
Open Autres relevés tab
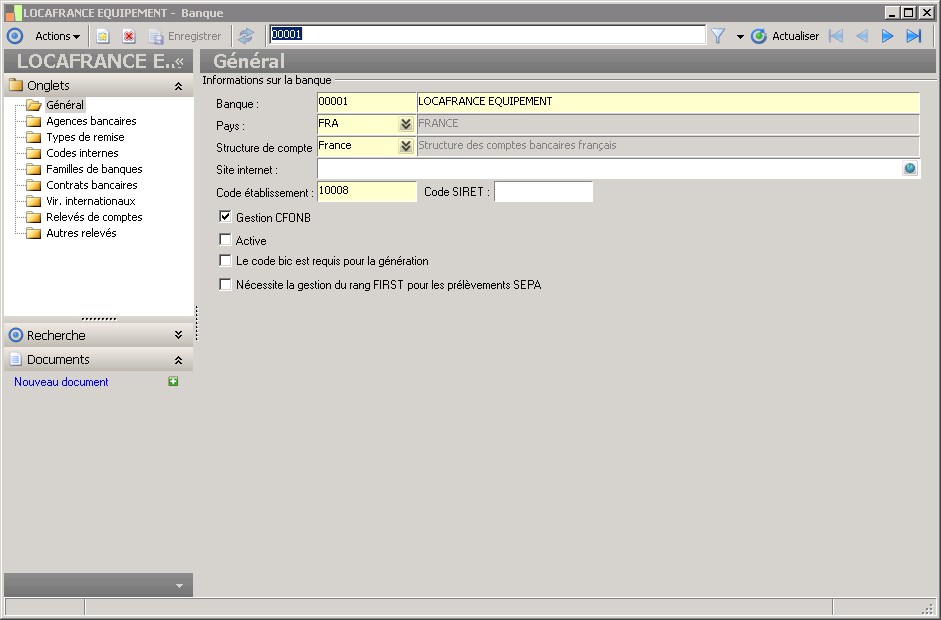pyautogui.click(x=81, y=233)
